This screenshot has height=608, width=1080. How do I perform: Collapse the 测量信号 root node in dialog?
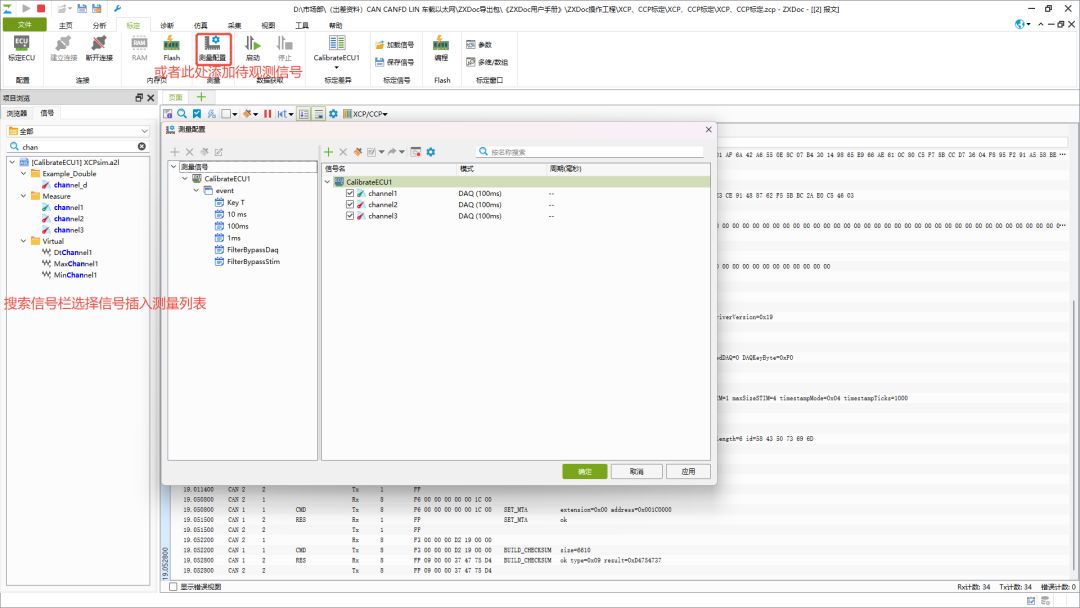coord(174,167)
